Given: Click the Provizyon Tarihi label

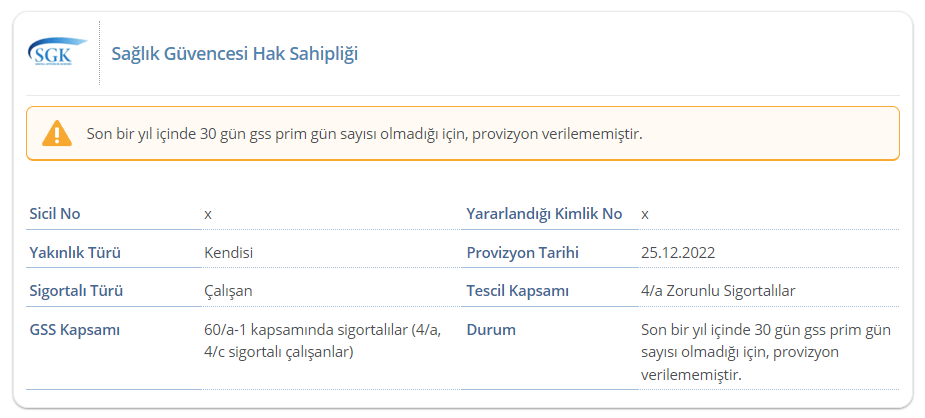Looking at the screenshot, I should (x=523, y=253).
